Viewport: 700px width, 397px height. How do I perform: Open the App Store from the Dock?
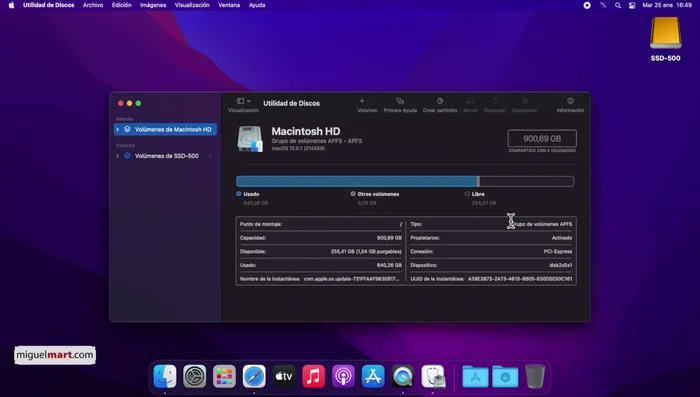tap(373, 376)
